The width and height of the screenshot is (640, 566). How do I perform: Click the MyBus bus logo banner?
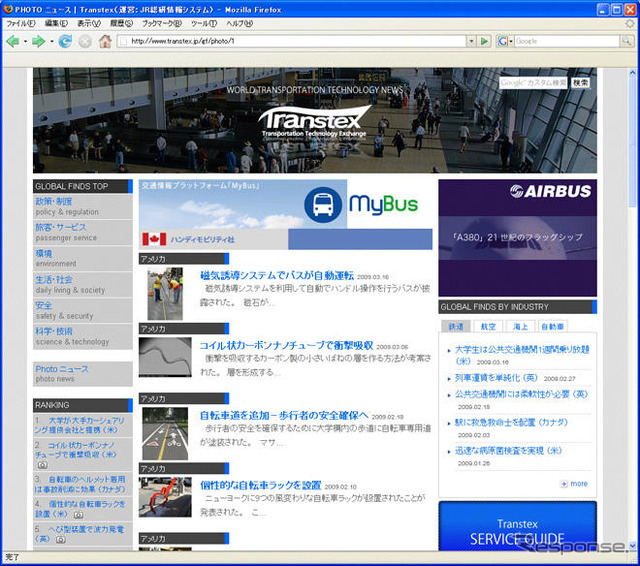(x=285, y=204)
